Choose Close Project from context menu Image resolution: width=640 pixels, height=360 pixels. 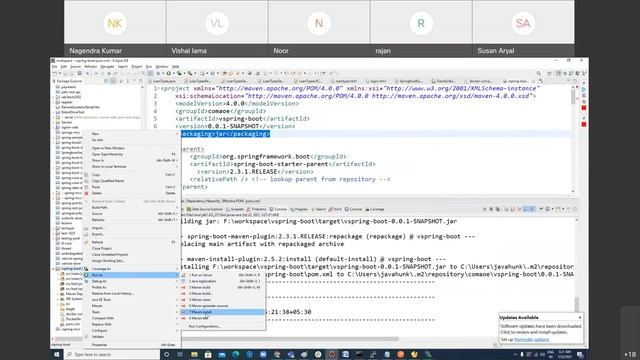coord(131,248)
